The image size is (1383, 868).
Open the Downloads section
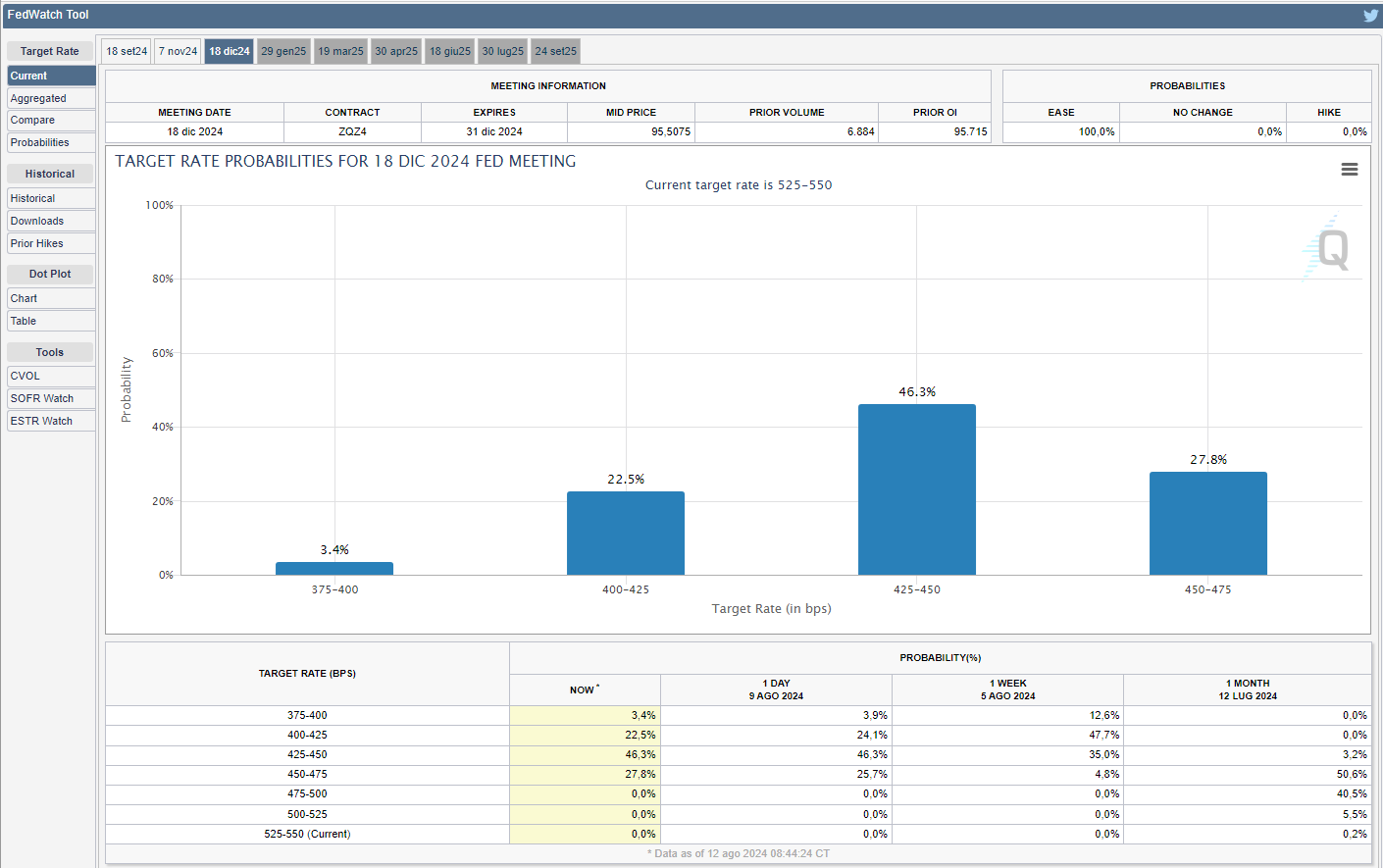(x=51, y=221)
